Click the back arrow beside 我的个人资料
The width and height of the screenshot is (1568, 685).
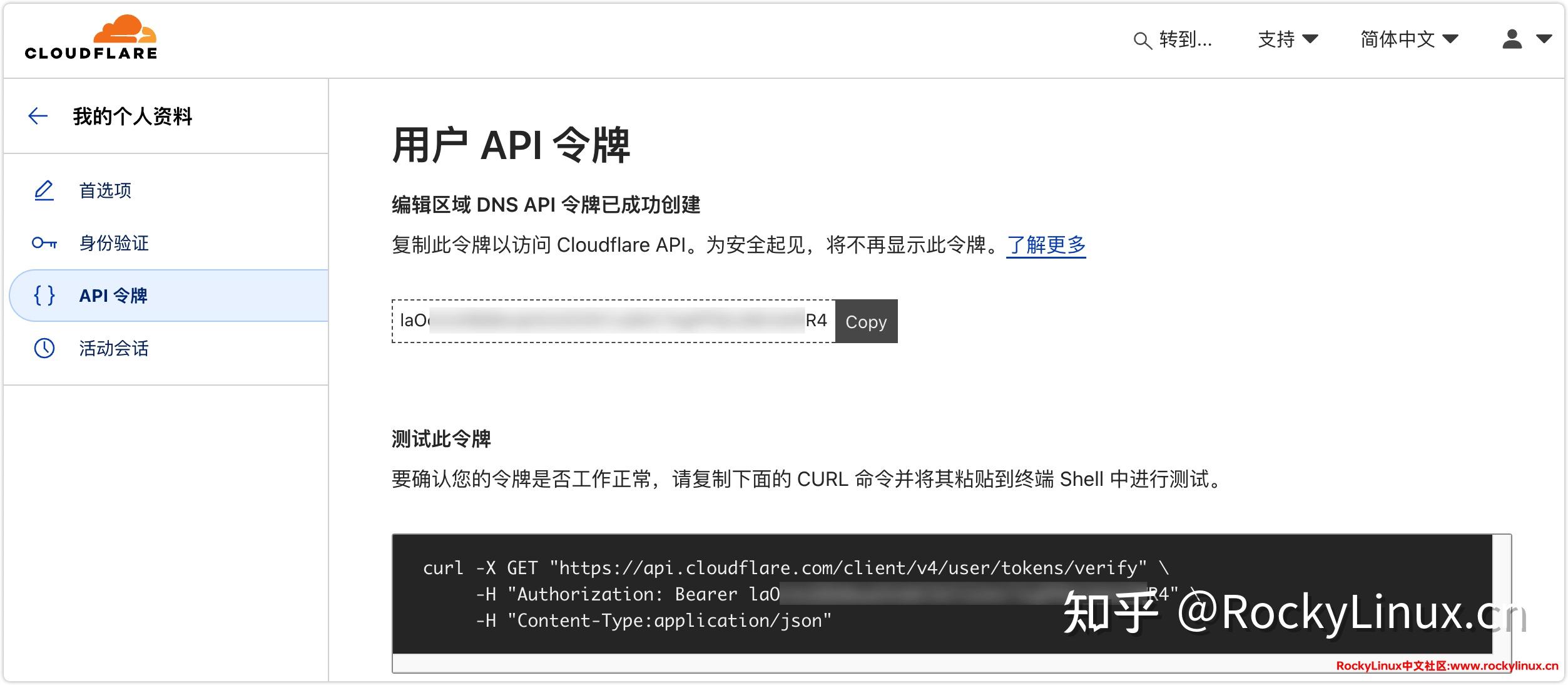[x=38, y=116]
